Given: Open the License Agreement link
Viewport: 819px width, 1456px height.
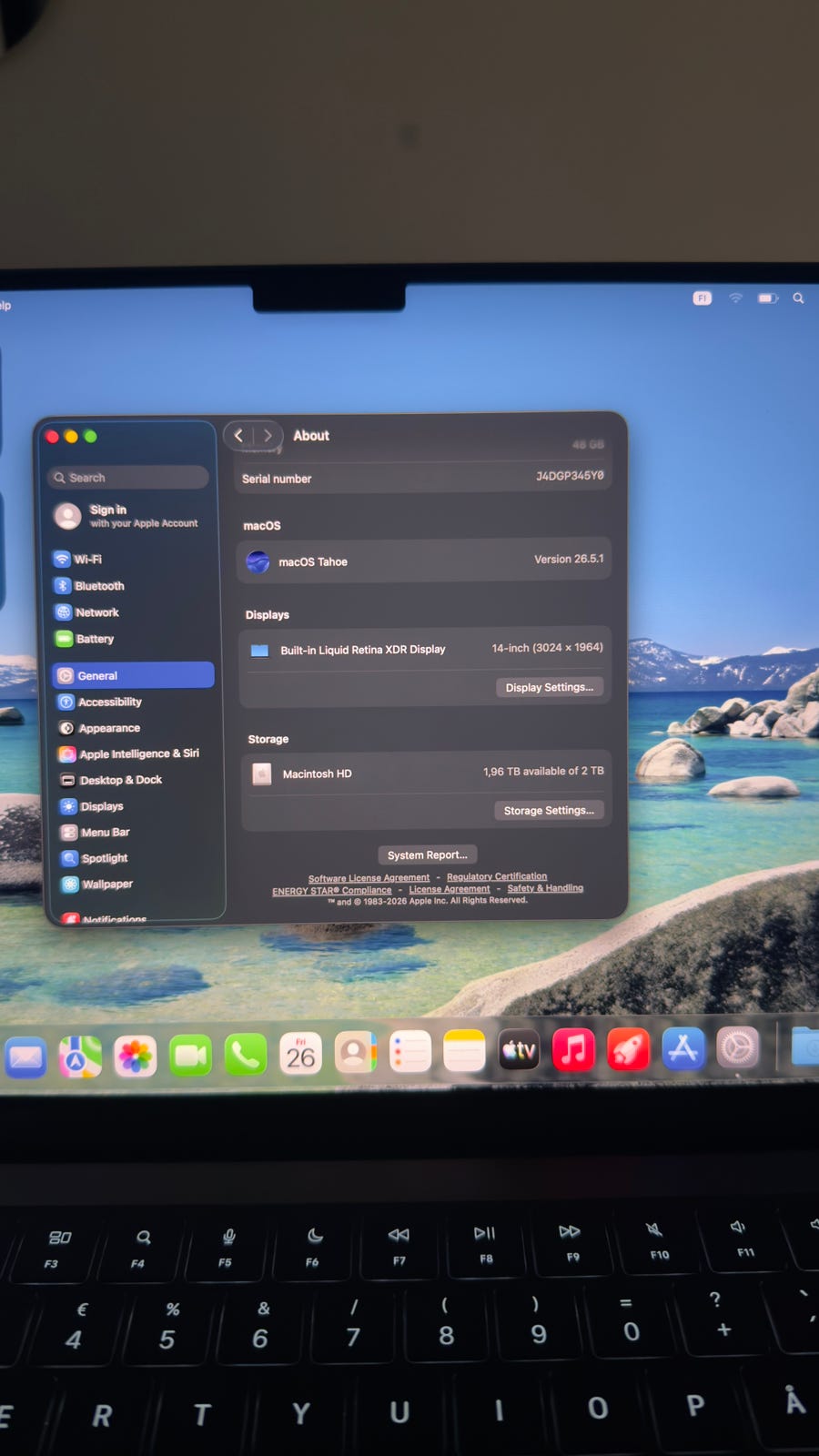Looking at the screenshot, I should (450, 889).
